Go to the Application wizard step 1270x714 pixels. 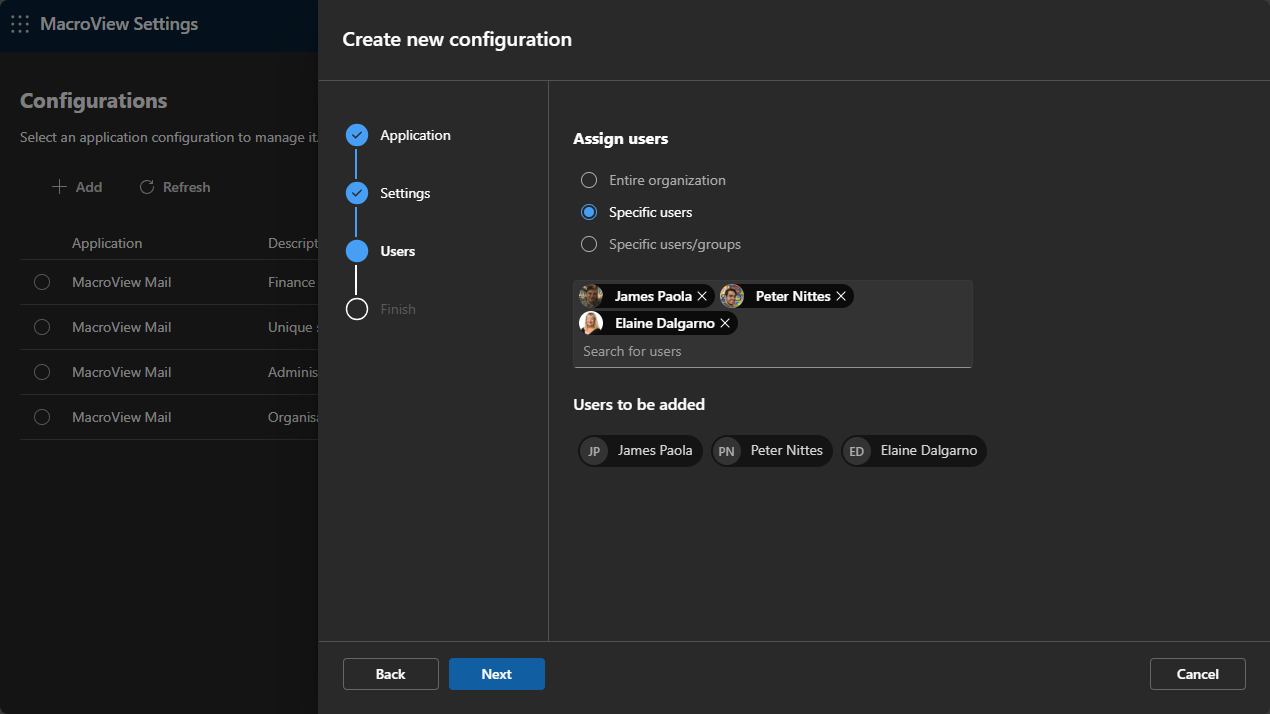pos(415,135)
